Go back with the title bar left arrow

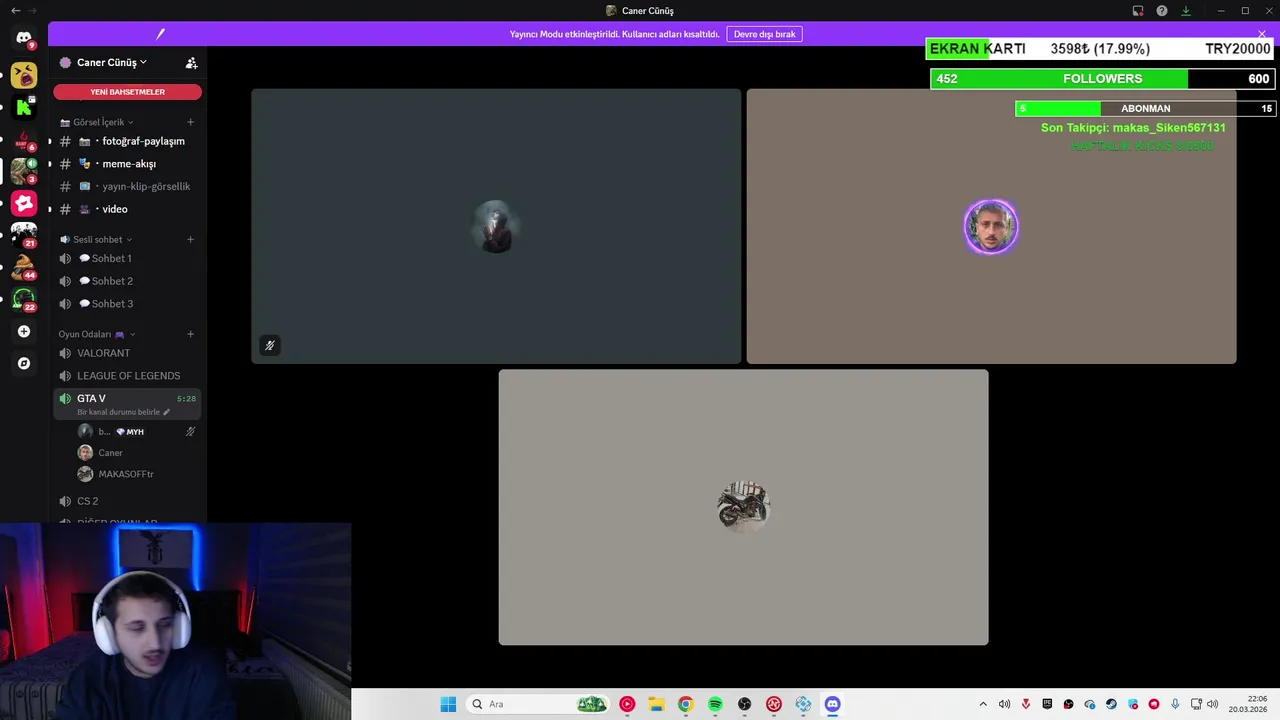point(15,11)
